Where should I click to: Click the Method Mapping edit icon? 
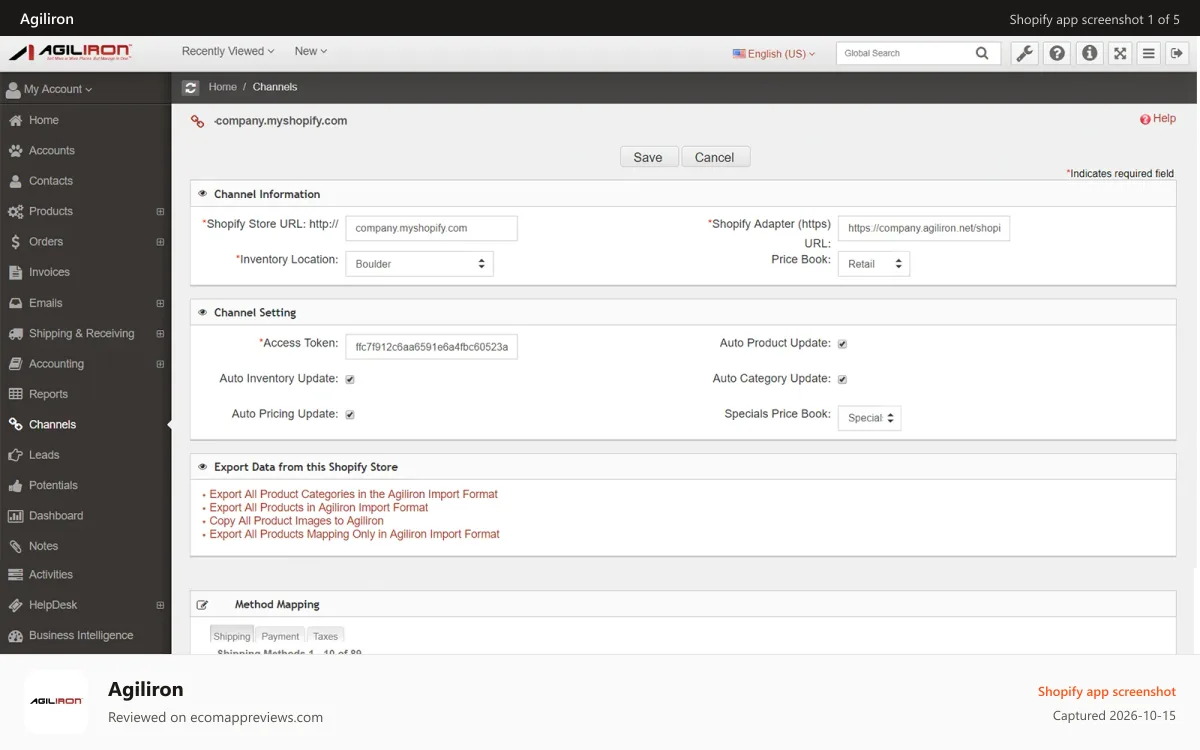[x=202, y=605]
